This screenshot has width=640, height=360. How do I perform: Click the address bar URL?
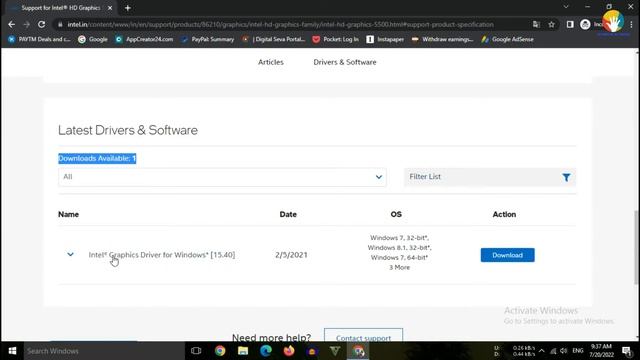(280, 24)
